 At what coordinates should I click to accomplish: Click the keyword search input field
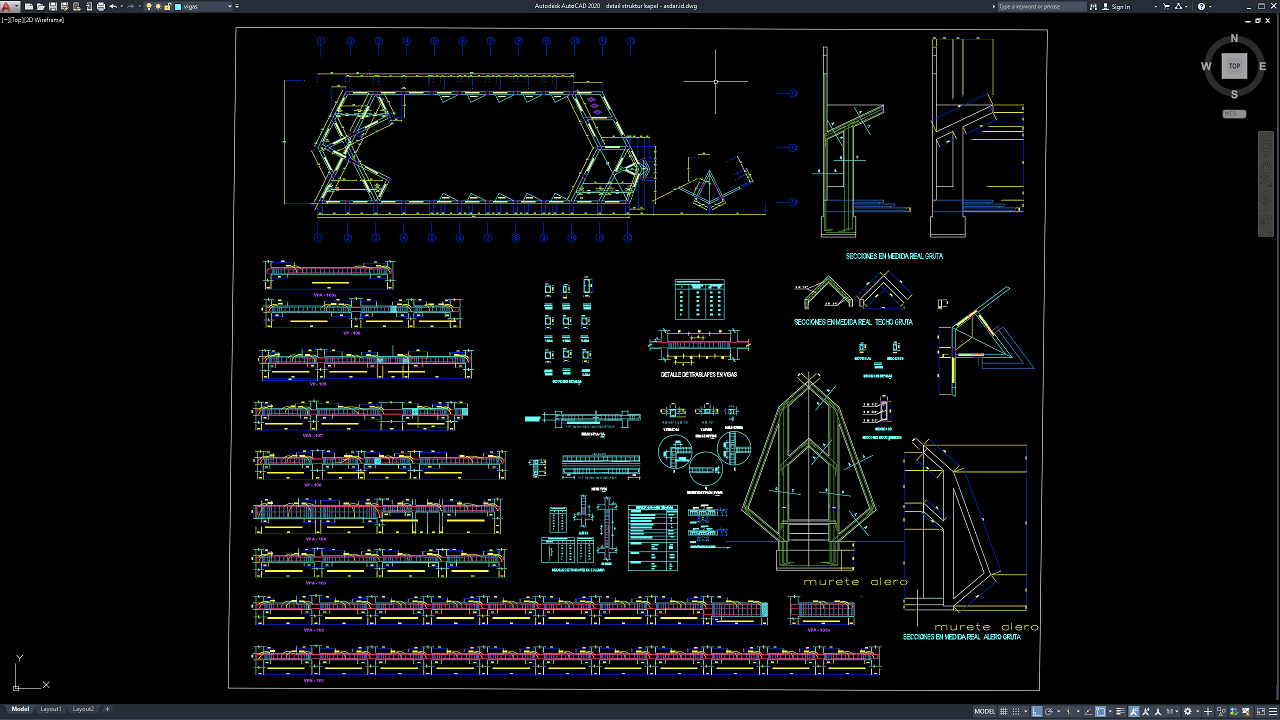pos(1040,7)
